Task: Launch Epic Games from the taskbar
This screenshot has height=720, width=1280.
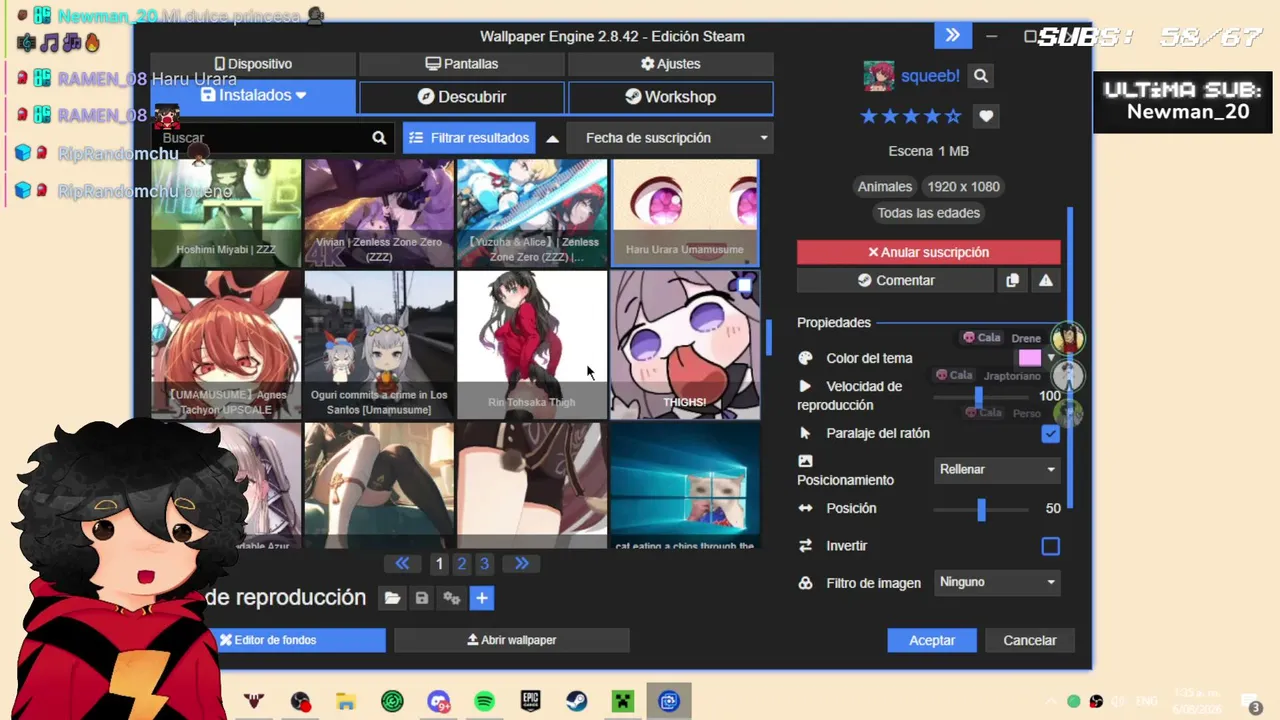Action: [530, 702]
